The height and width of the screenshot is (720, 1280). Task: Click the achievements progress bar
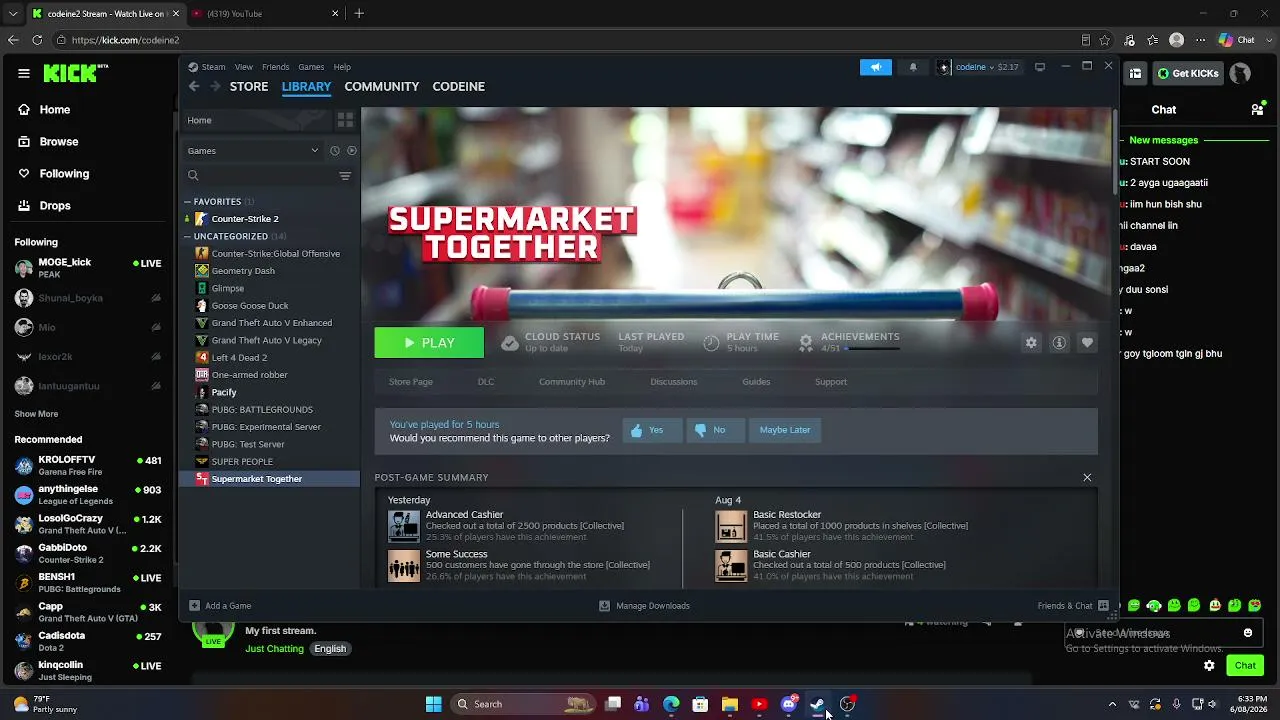click(x=872, y=349)
